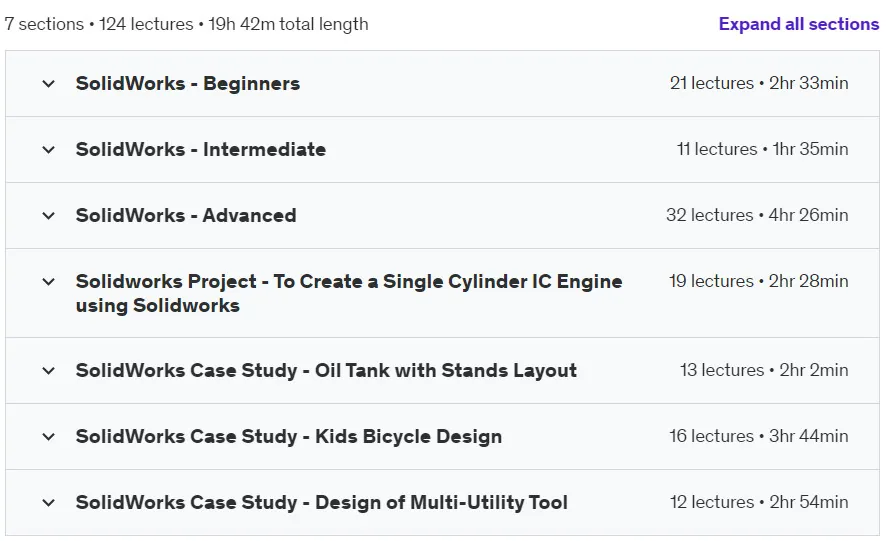Click the 21 lectures 2hr 33min label
This screenshot has width=886, height=541.
click(x=759, y=83)
